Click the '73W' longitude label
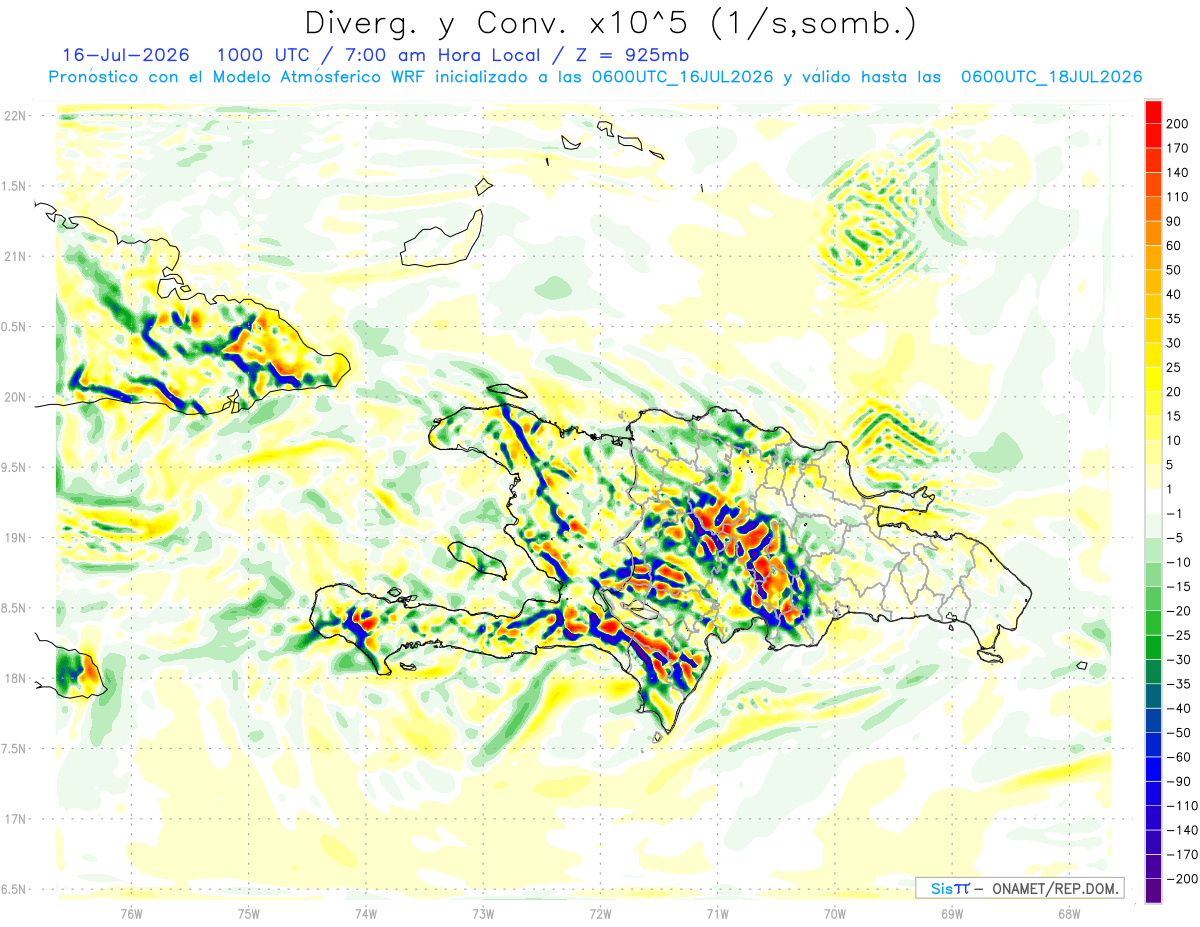The height and width of the screenshot is (927, 1200). tap(483, 914)
